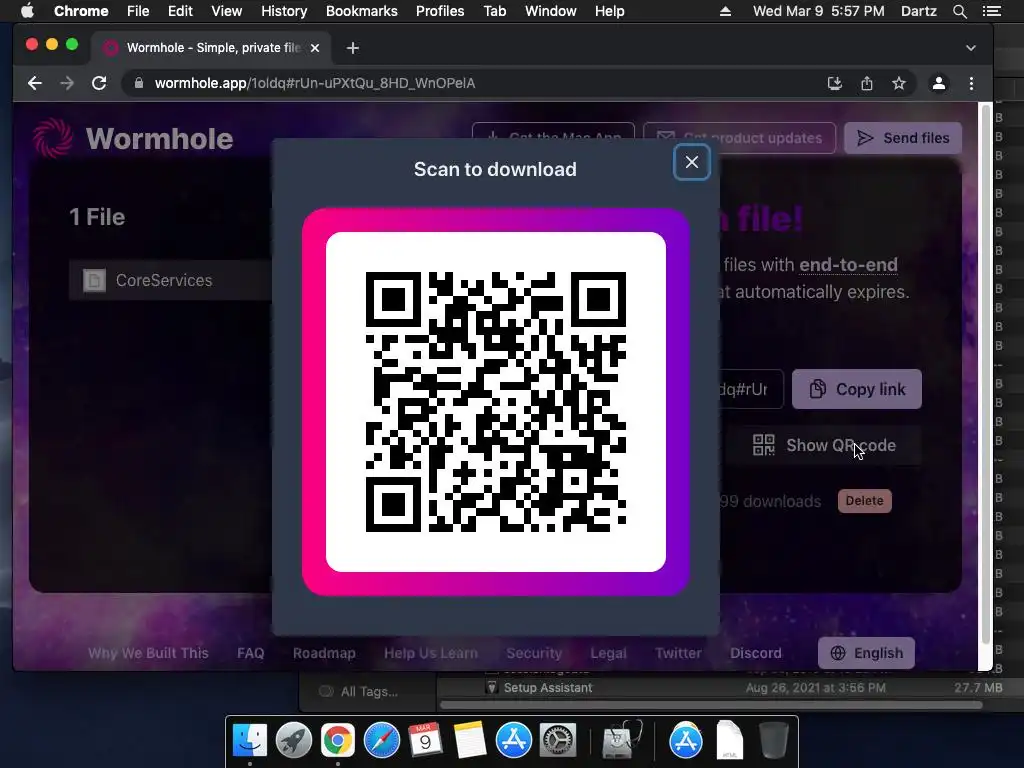Open the Chrome menu in menu bar
1024x768 pixels.
[81, 11]
